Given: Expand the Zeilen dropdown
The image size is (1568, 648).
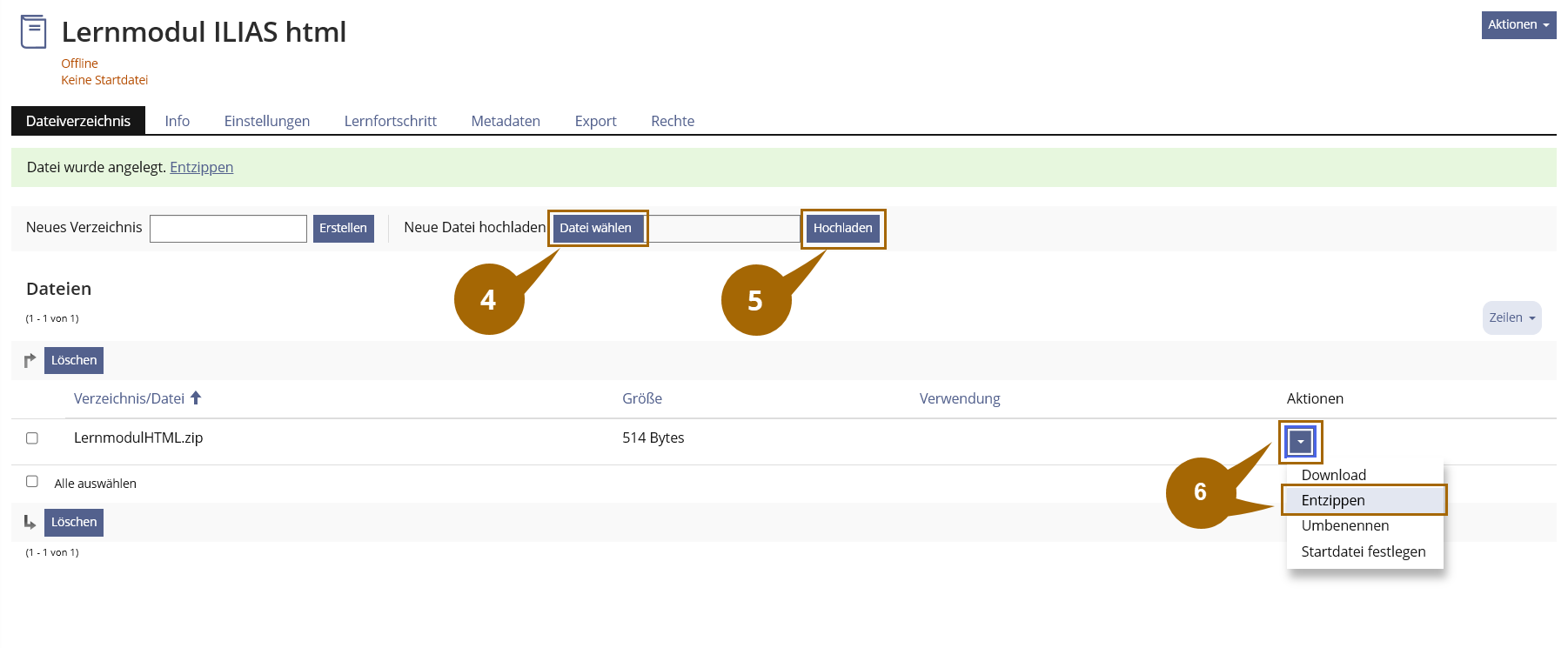Looking at the screenshot, I should pos(1511,318).
